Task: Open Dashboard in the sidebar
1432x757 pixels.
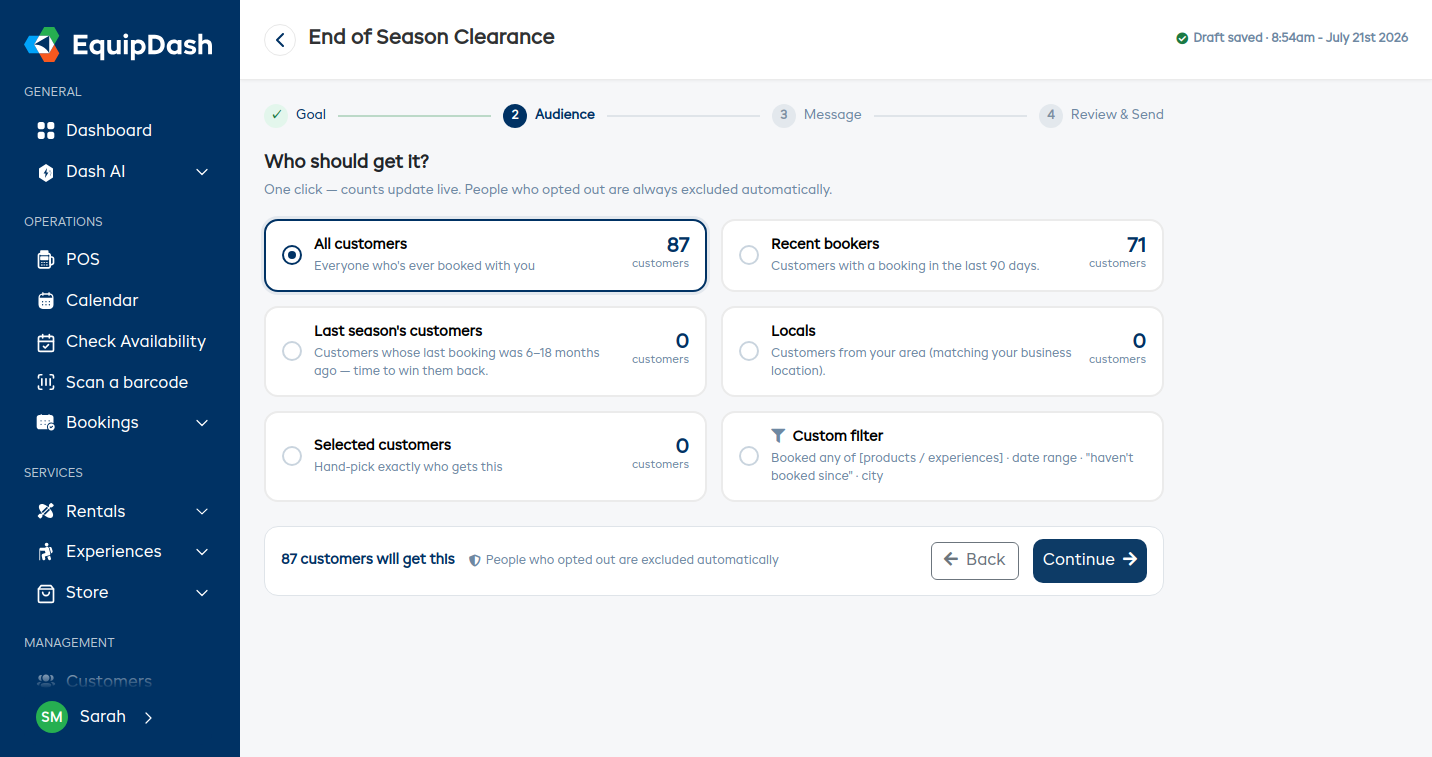Action: pyautogui.click(x=109, y=130)
